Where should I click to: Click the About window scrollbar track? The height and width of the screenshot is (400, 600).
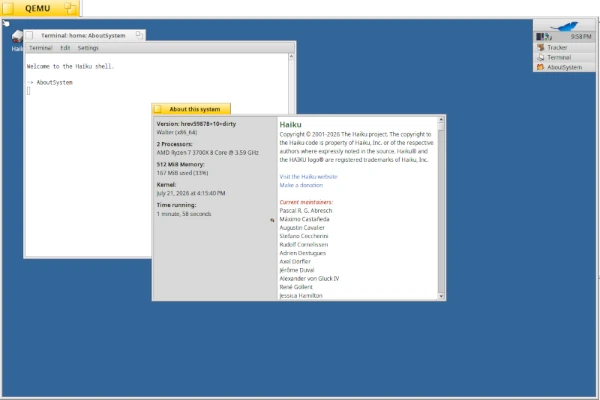tap(441, 214)
